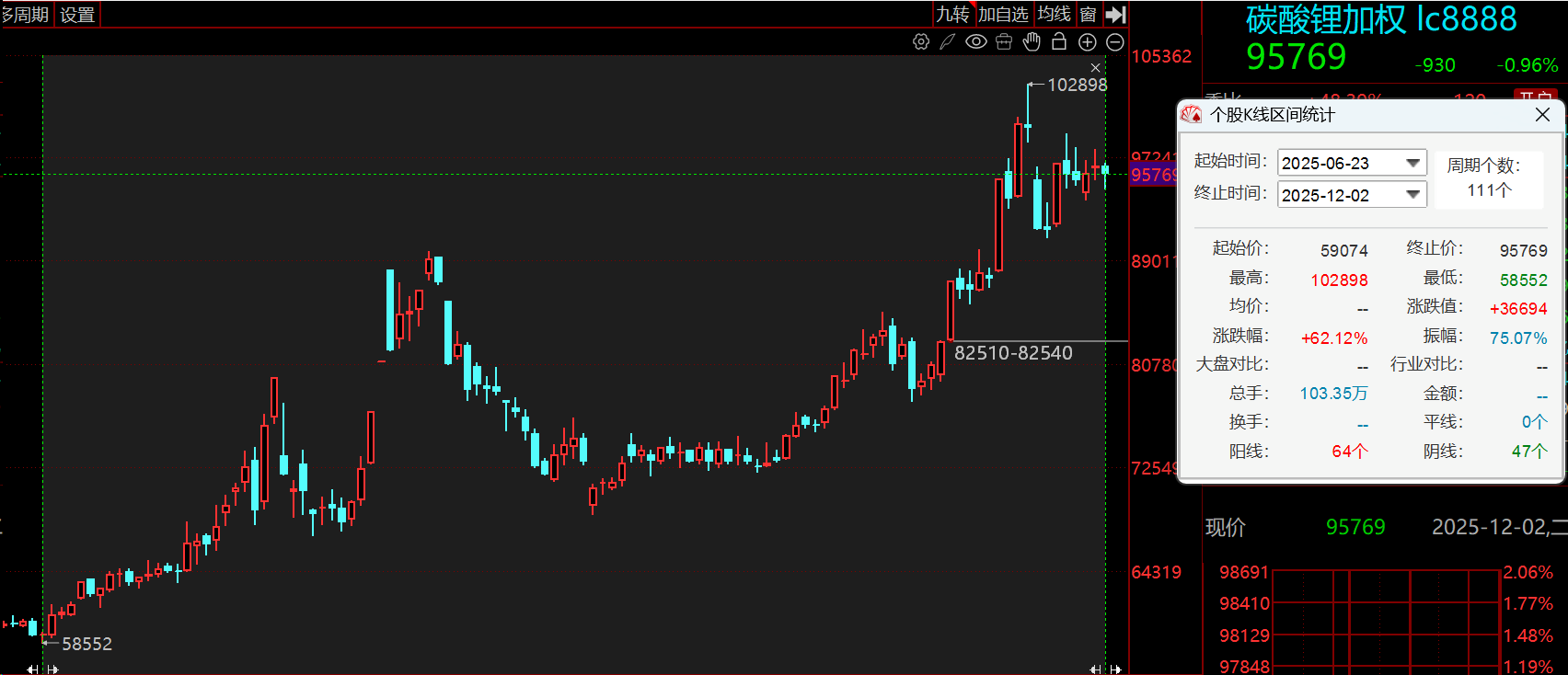Zoom in with the plus circle icon
Screen dimensions: 1568x675
coord(1087,41)
